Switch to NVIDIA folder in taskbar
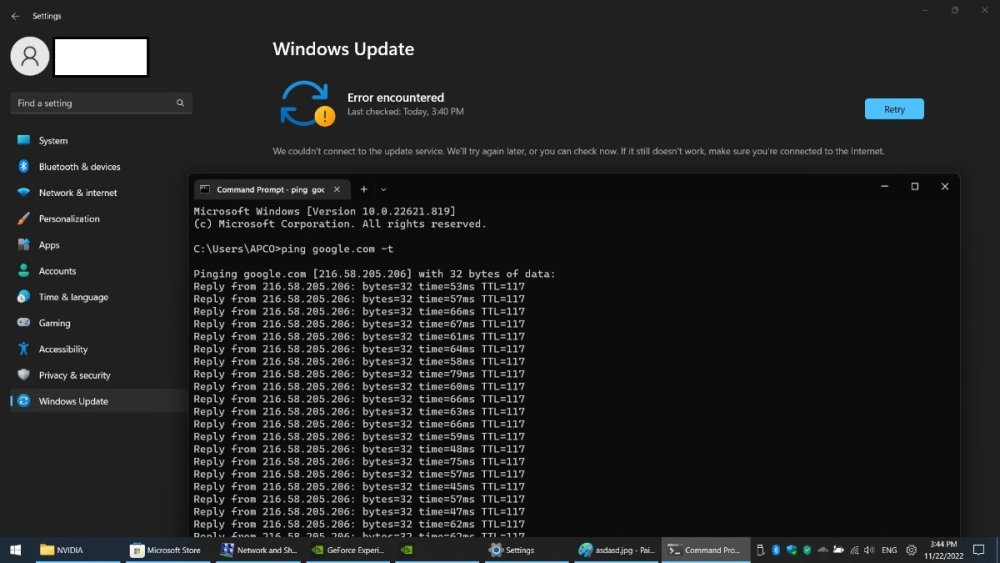 (x=77, y=550)
